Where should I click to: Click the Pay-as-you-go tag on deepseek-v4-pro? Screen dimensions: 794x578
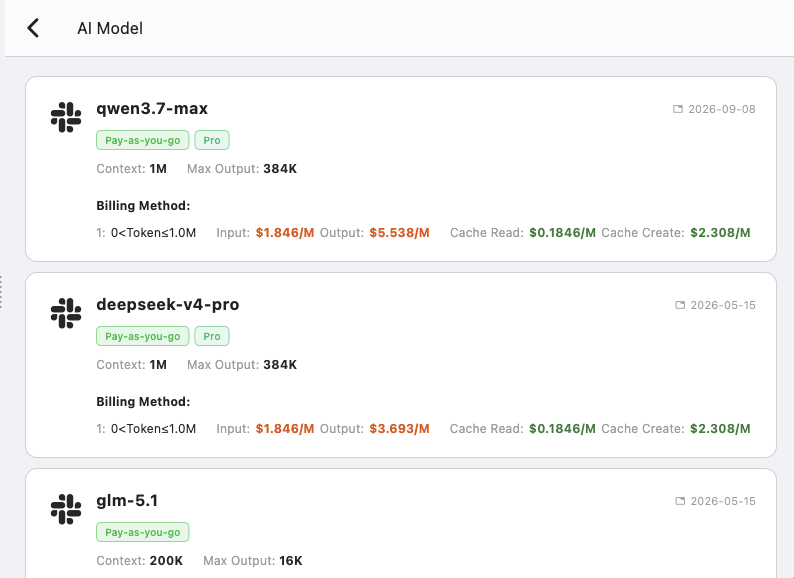143,336
